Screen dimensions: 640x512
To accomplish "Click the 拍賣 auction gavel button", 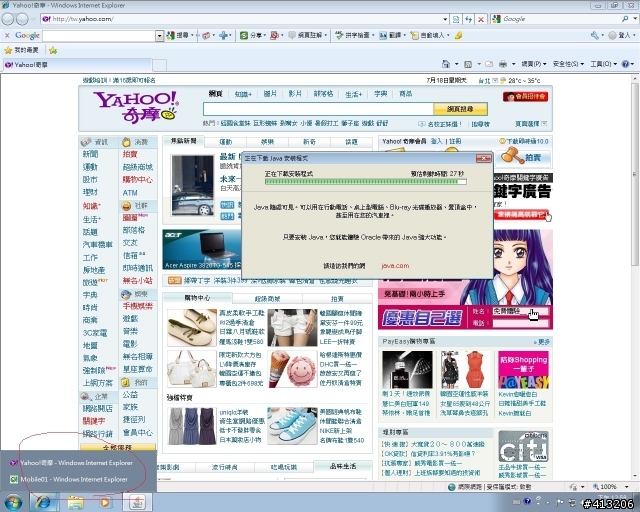I will 523,157.
